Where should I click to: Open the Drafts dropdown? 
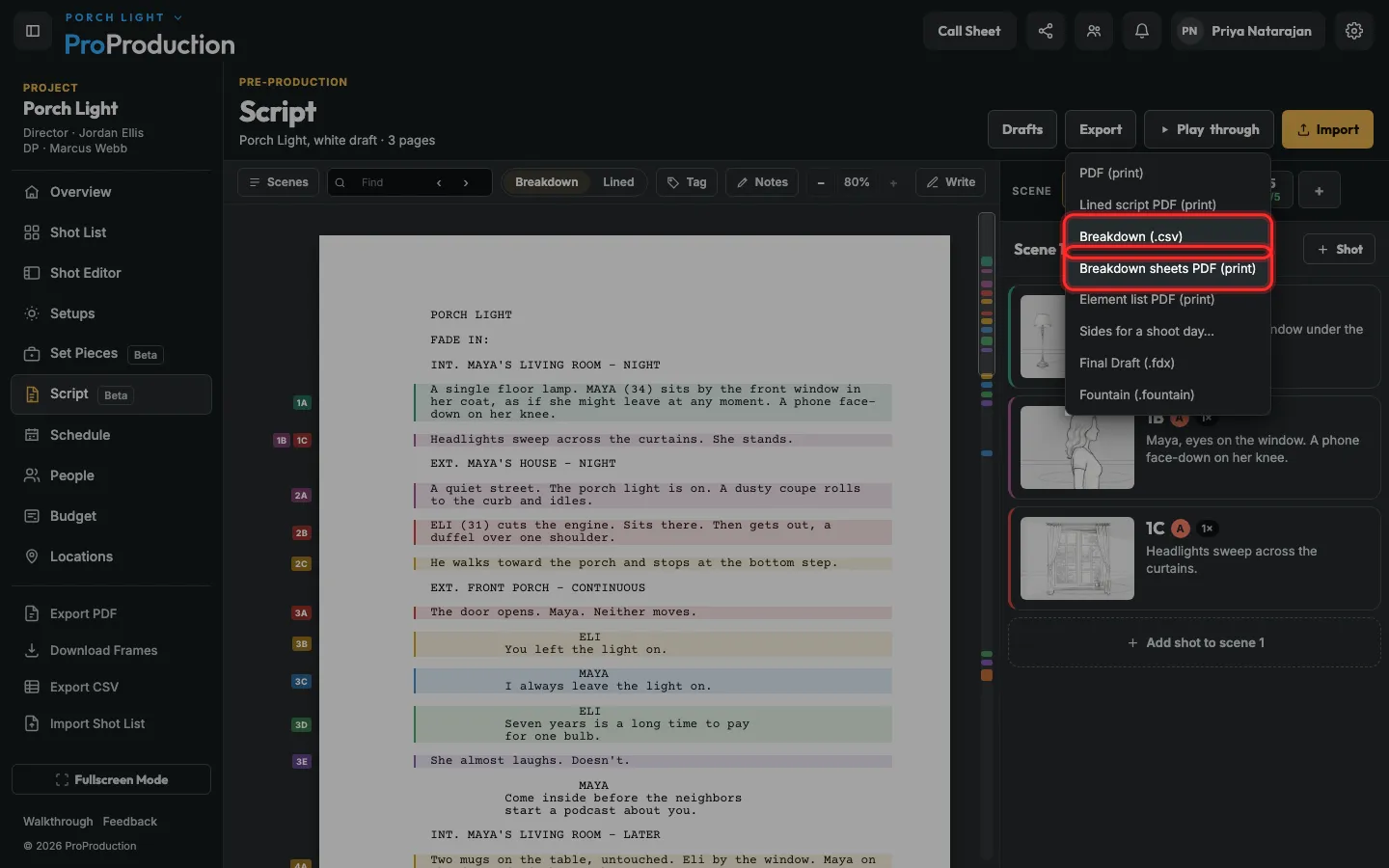1022,129
